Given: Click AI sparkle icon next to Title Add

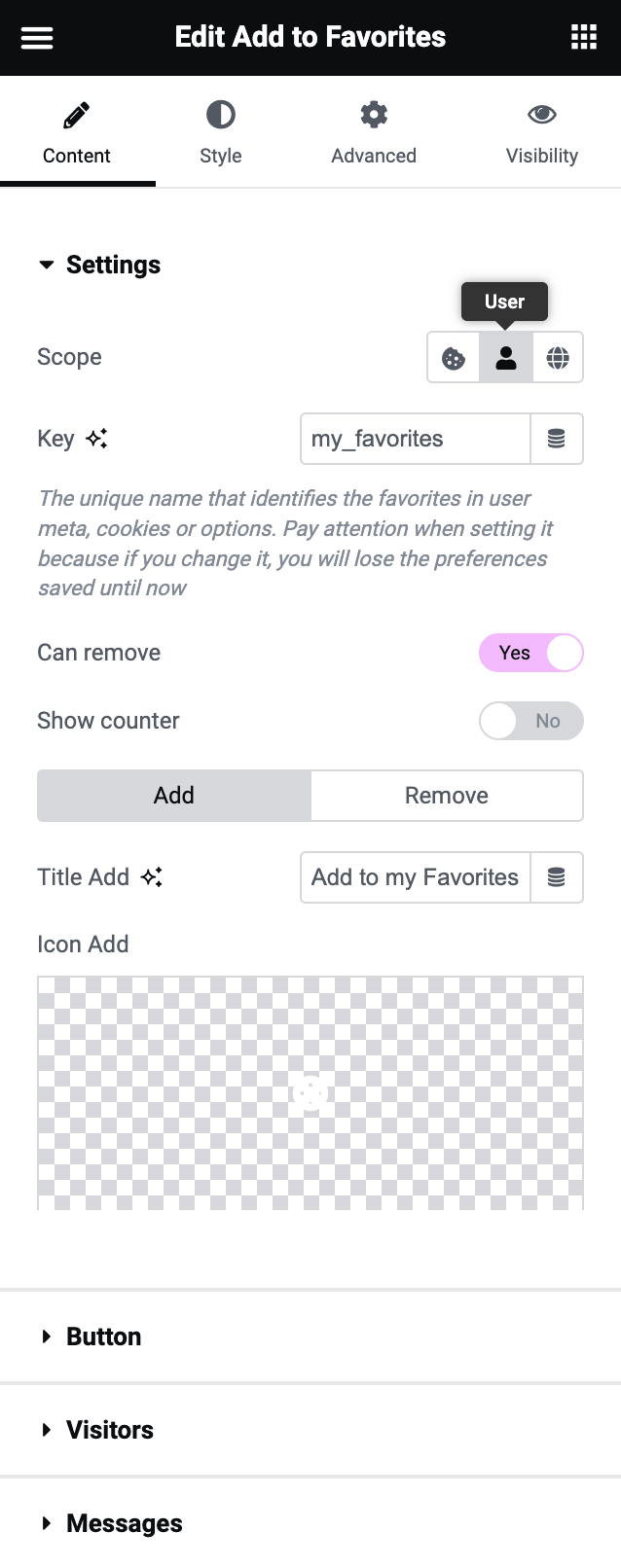Looking at the screenshot, I should point(152,877).
